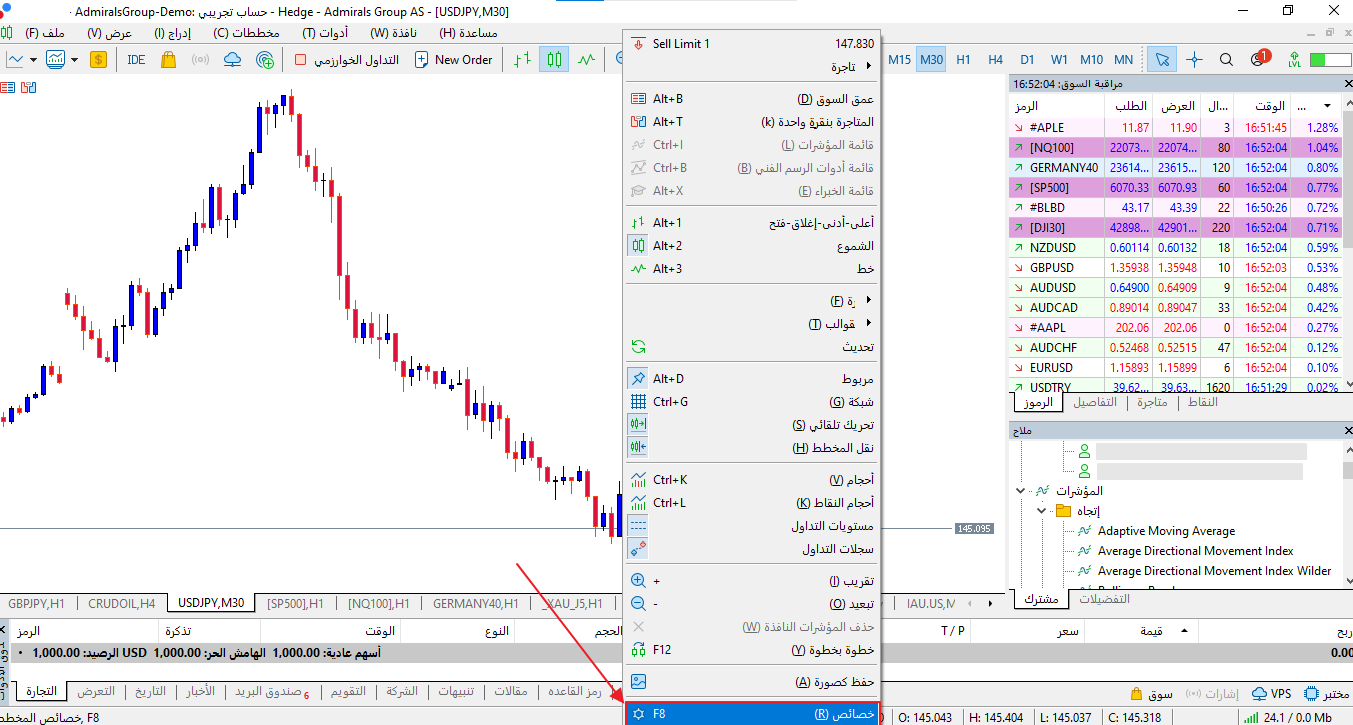Choose Properties (خصائص) F8 menu item
1353x725 pixels.
point(751,714)
